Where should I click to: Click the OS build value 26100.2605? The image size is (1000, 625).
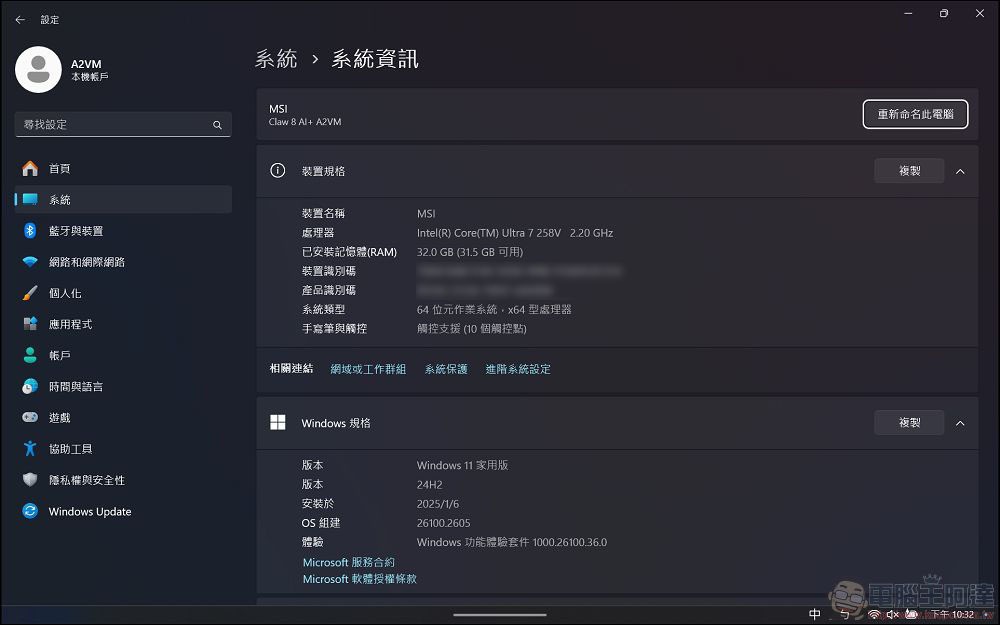443,523
